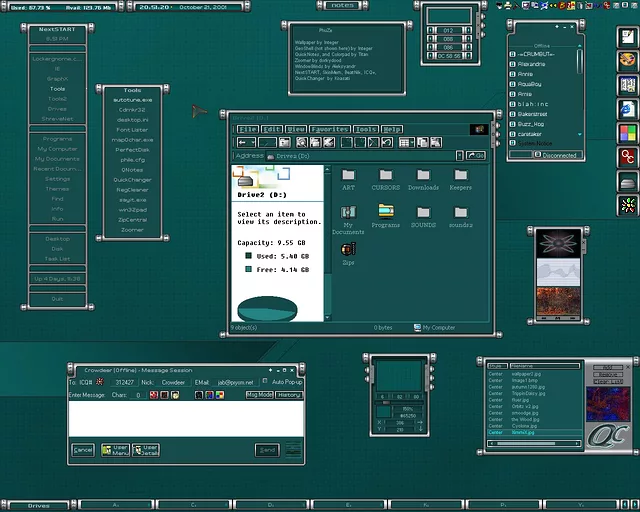
Task: Open the paint palette icon in the dock
Action: [x=628, y=60]
